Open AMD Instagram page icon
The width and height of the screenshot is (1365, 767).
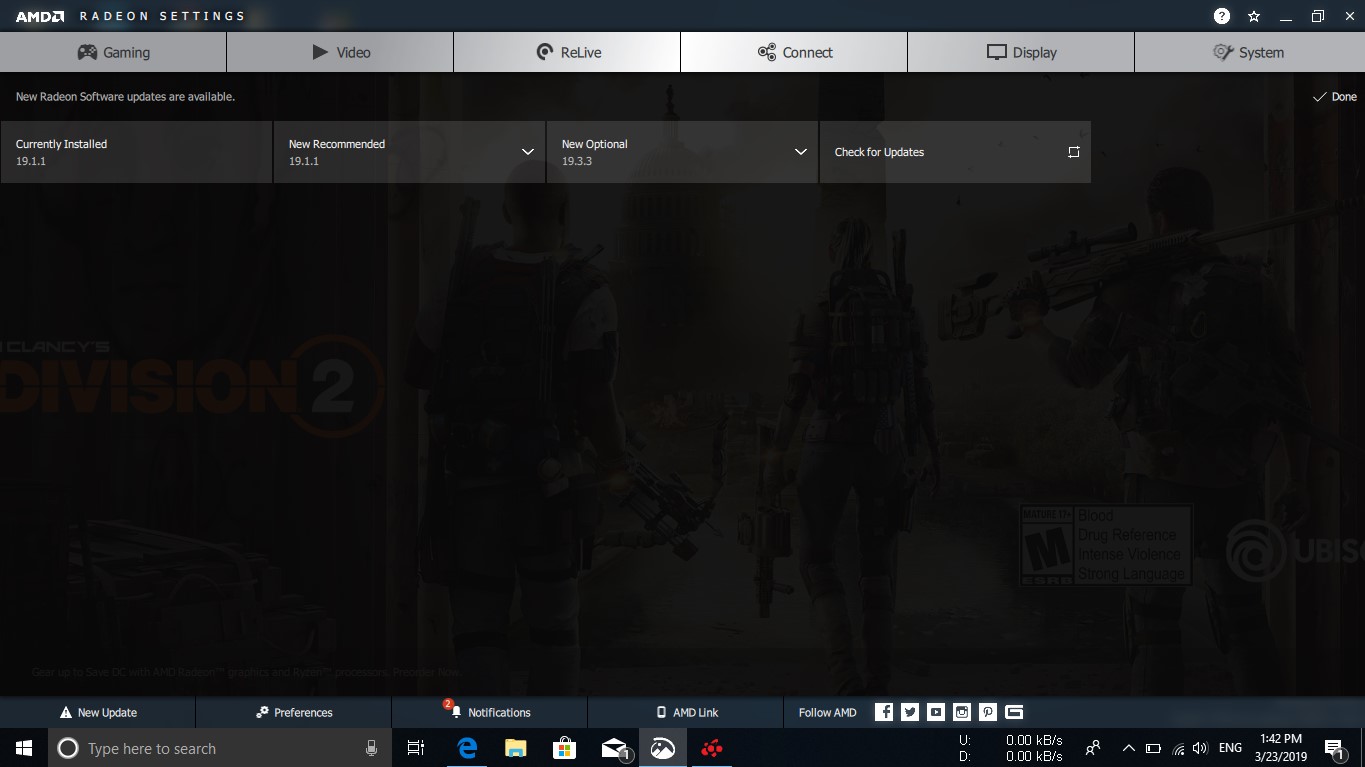(962, 712)
